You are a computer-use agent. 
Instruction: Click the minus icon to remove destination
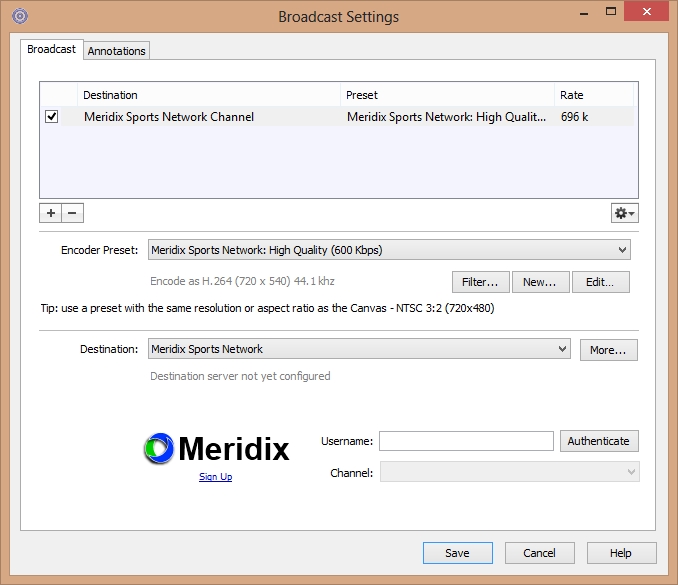72,213
